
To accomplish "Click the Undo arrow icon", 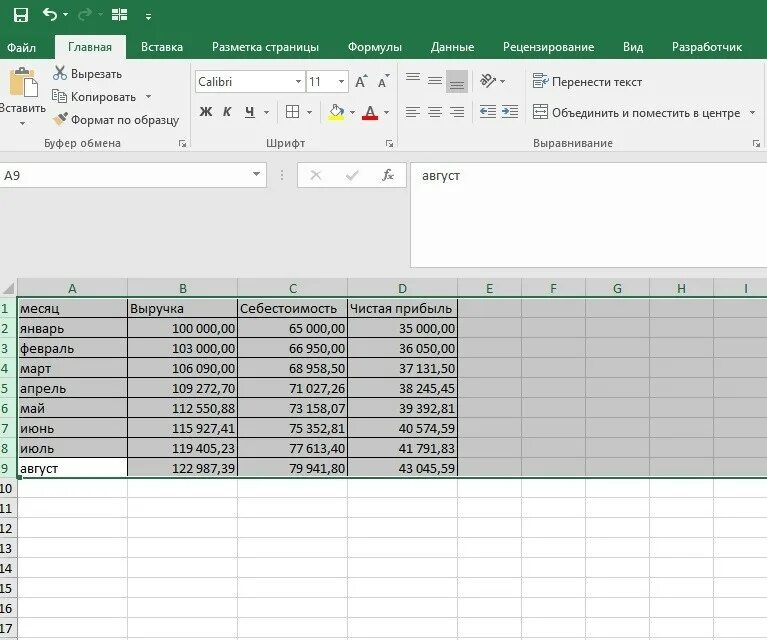I will (x=49, y=15).
